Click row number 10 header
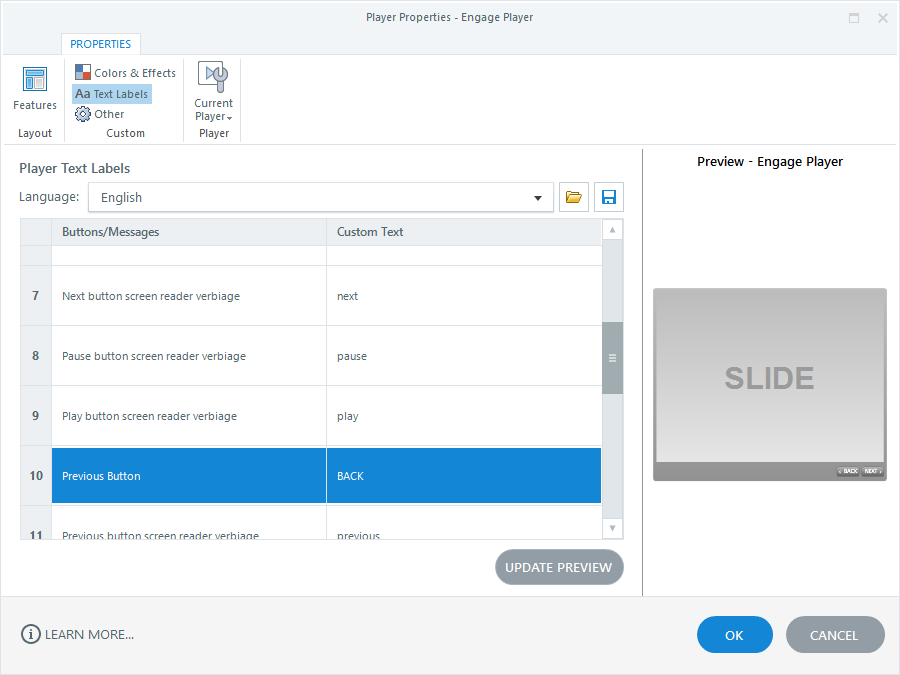 click(36, 476)
